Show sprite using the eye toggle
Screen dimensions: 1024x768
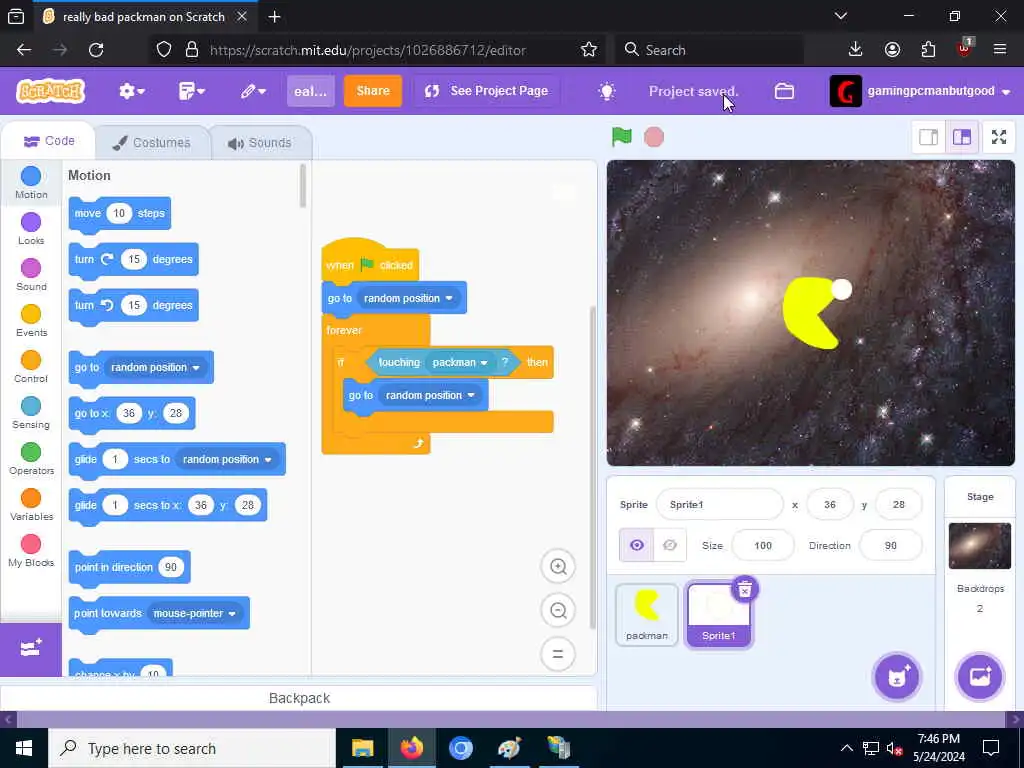pos(637,545)
